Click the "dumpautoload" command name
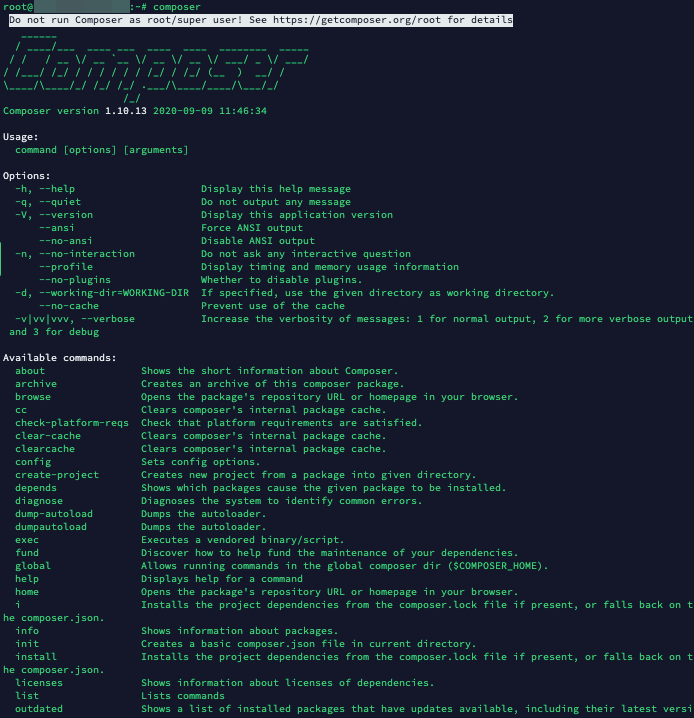Screen dimensions: 694x718 point(51,527)
